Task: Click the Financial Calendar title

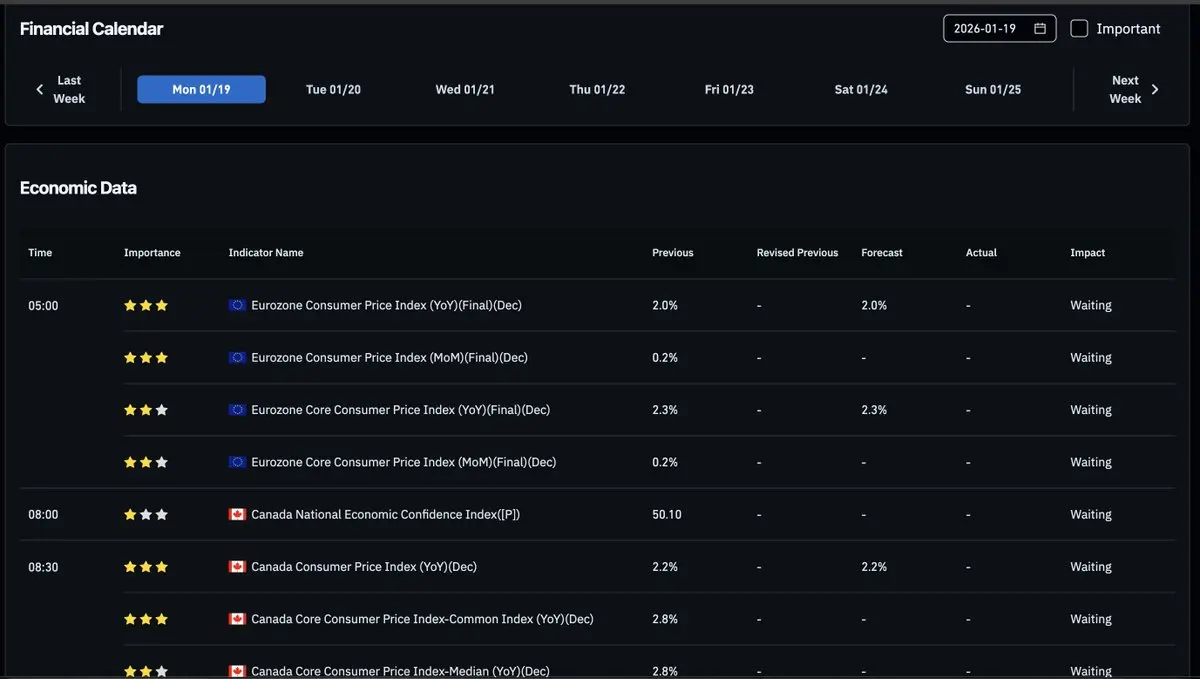Action: pyautogui.click(x=91, y=29)
